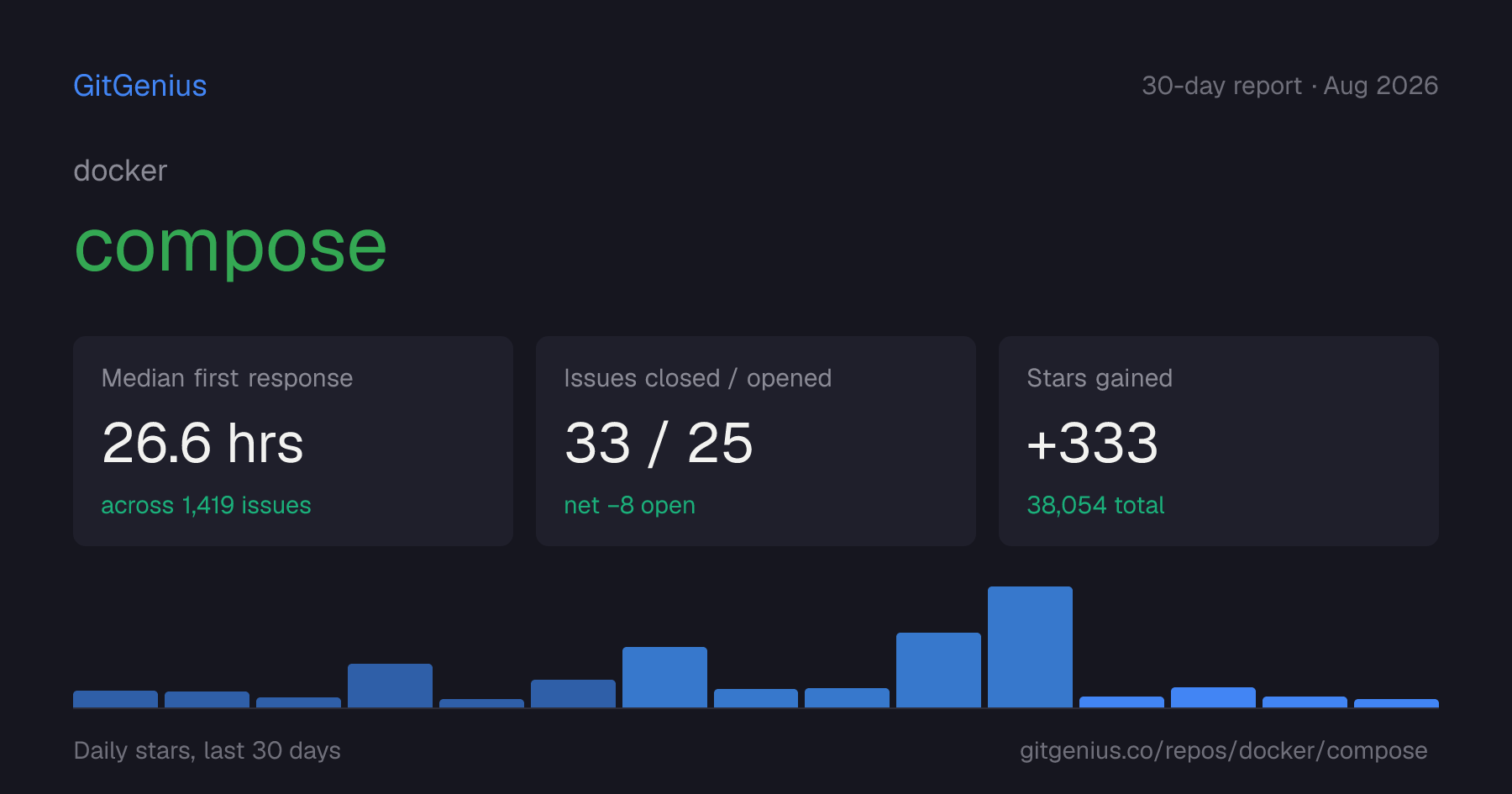Click the "Issues closed / opened" label
Image resolution: width=1512 pixels, height=794 pixels.
(697, 378)
